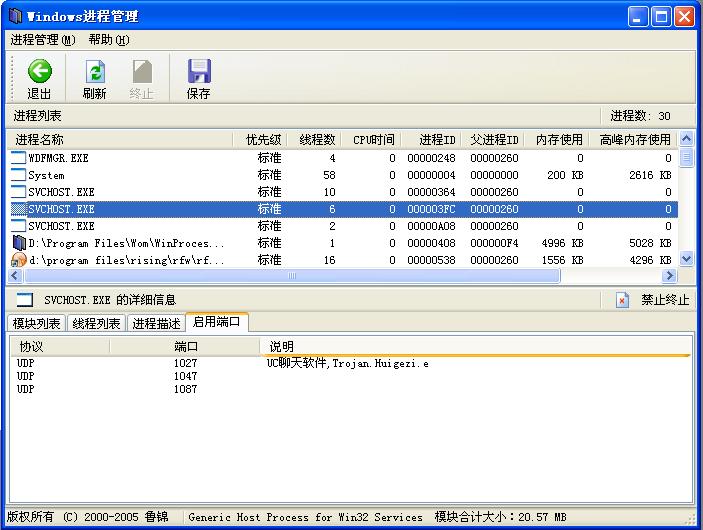This screenshot has height=530, width=703.
Task: Select the highlighted SVCHOST.EXE with ID 000003FC
Action: point(343,209)
